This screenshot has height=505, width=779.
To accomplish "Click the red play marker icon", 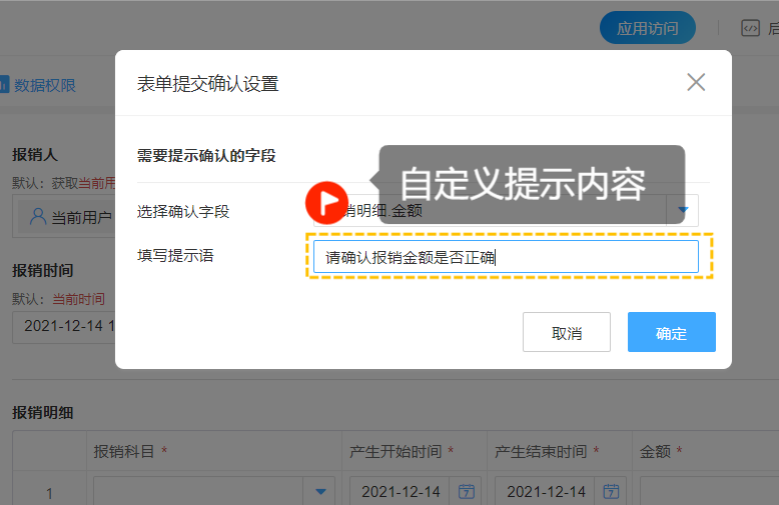I will coord(326,202).
